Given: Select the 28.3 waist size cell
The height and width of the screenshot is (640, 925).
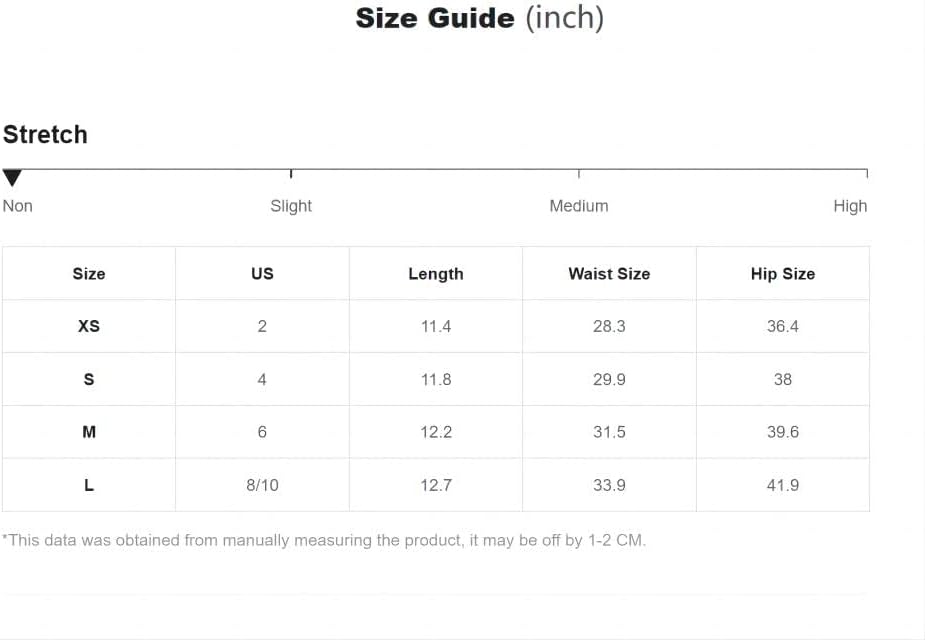Looking at the screenshot, I should [609, 326].
